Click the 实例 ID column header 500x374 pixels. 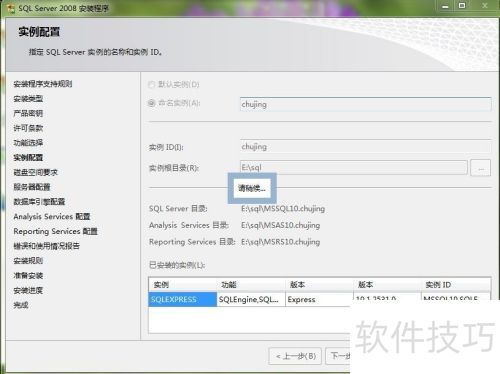456,285
